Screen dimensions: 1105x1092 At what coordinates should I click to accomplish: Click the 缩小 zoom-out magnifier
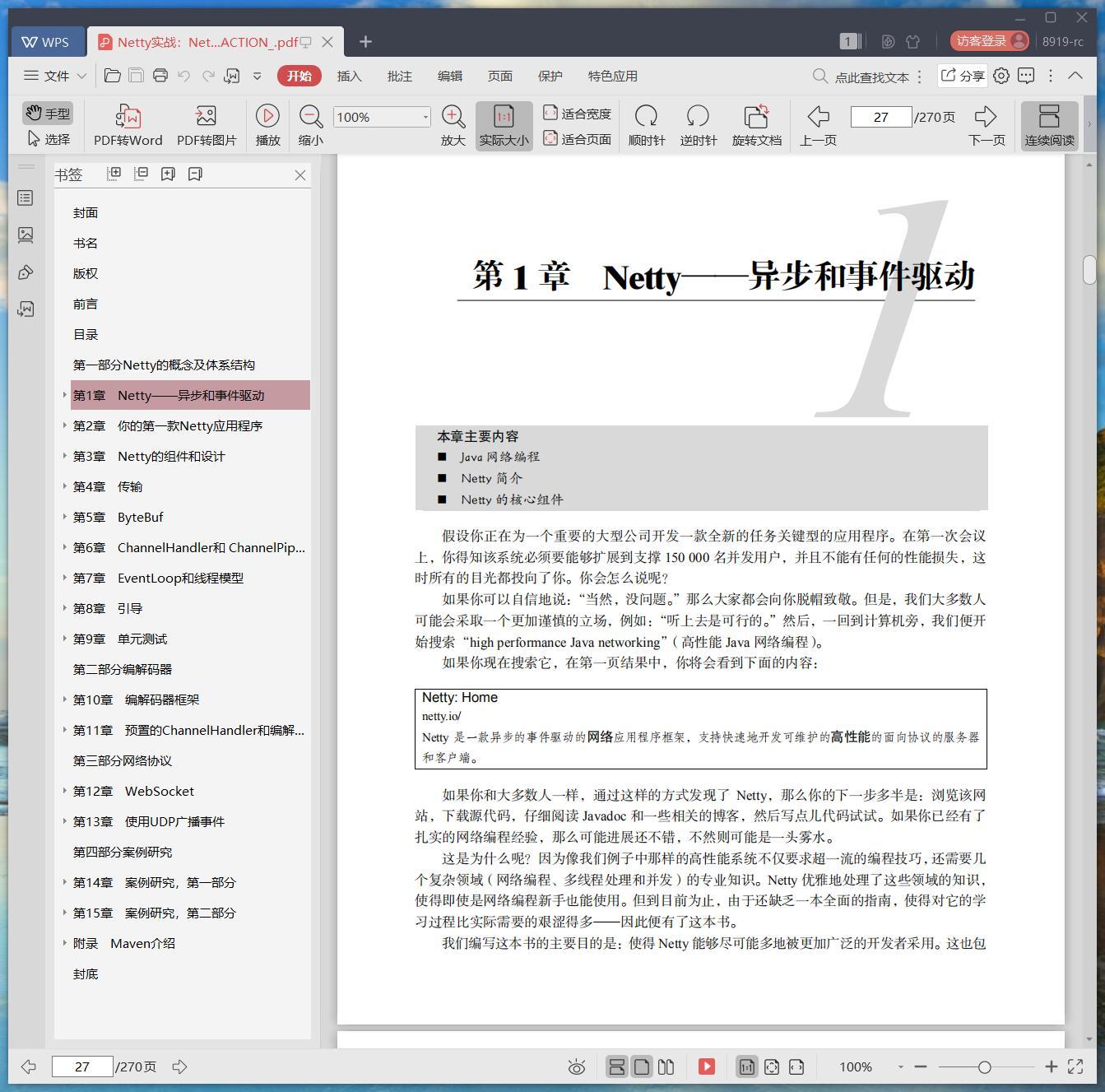click(x=310, y=116)
